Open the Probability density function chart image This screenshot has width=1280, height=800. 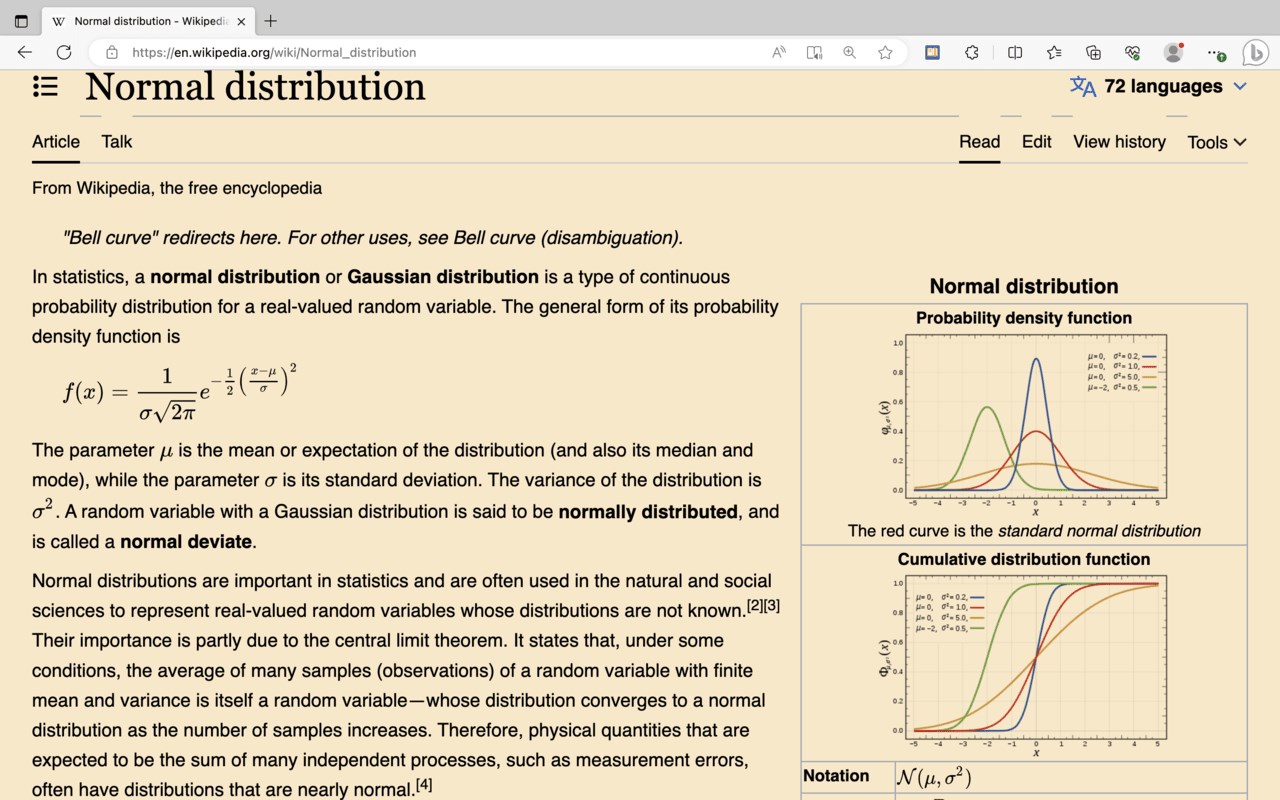click(1023, 425)
